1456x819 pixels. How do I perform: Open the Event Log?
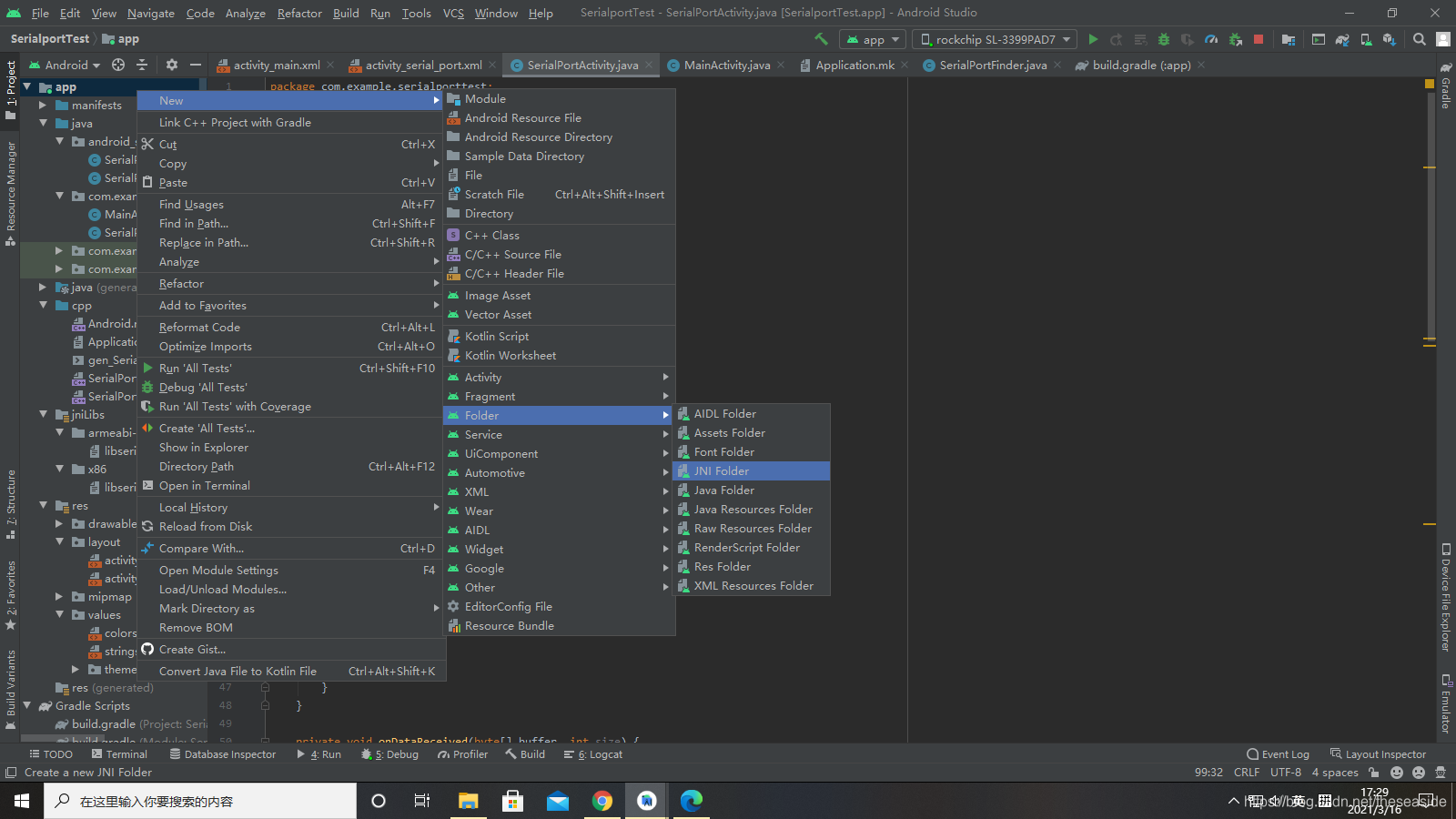click(x=1279, y=754)
